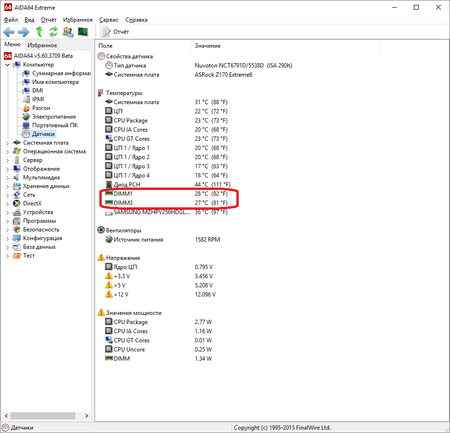450x433 pixels.
Task: Select the +12 V voltage row
Action: (x=160, y=294)
